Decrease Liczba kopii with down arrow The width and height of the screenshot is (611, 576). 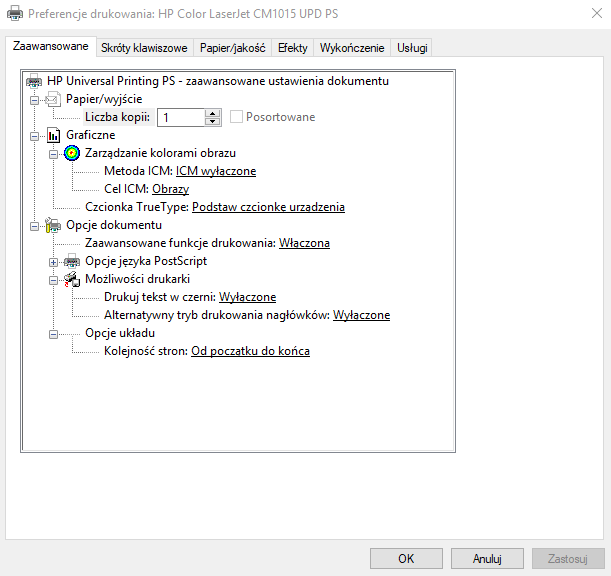click(212, 122)
